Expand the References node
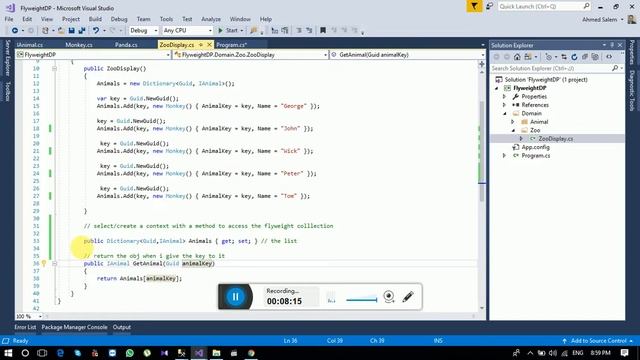 pyautogui.click(x=504, y=105)
